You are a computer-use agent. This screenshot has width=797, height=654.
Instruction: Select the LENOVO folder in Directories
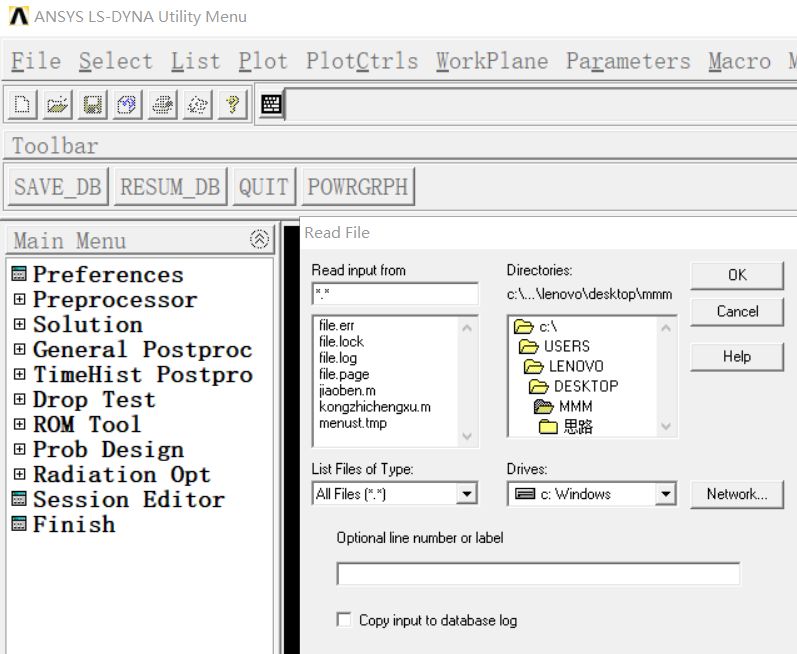coord(563,366)
